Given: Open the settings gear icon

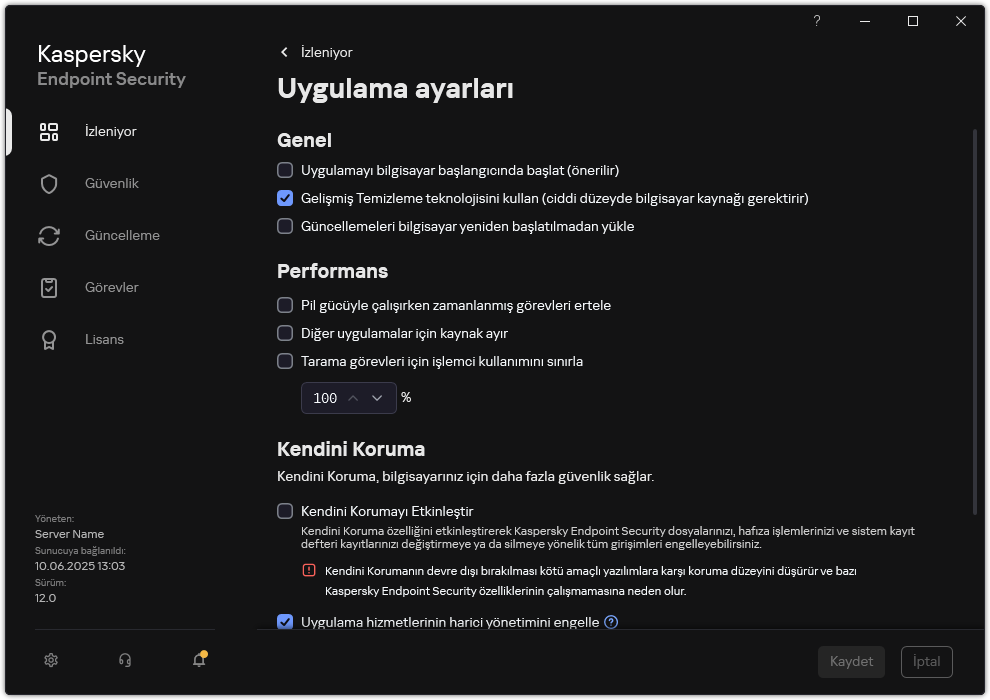Looking at the screenshot, I should [x=50, y=660].
